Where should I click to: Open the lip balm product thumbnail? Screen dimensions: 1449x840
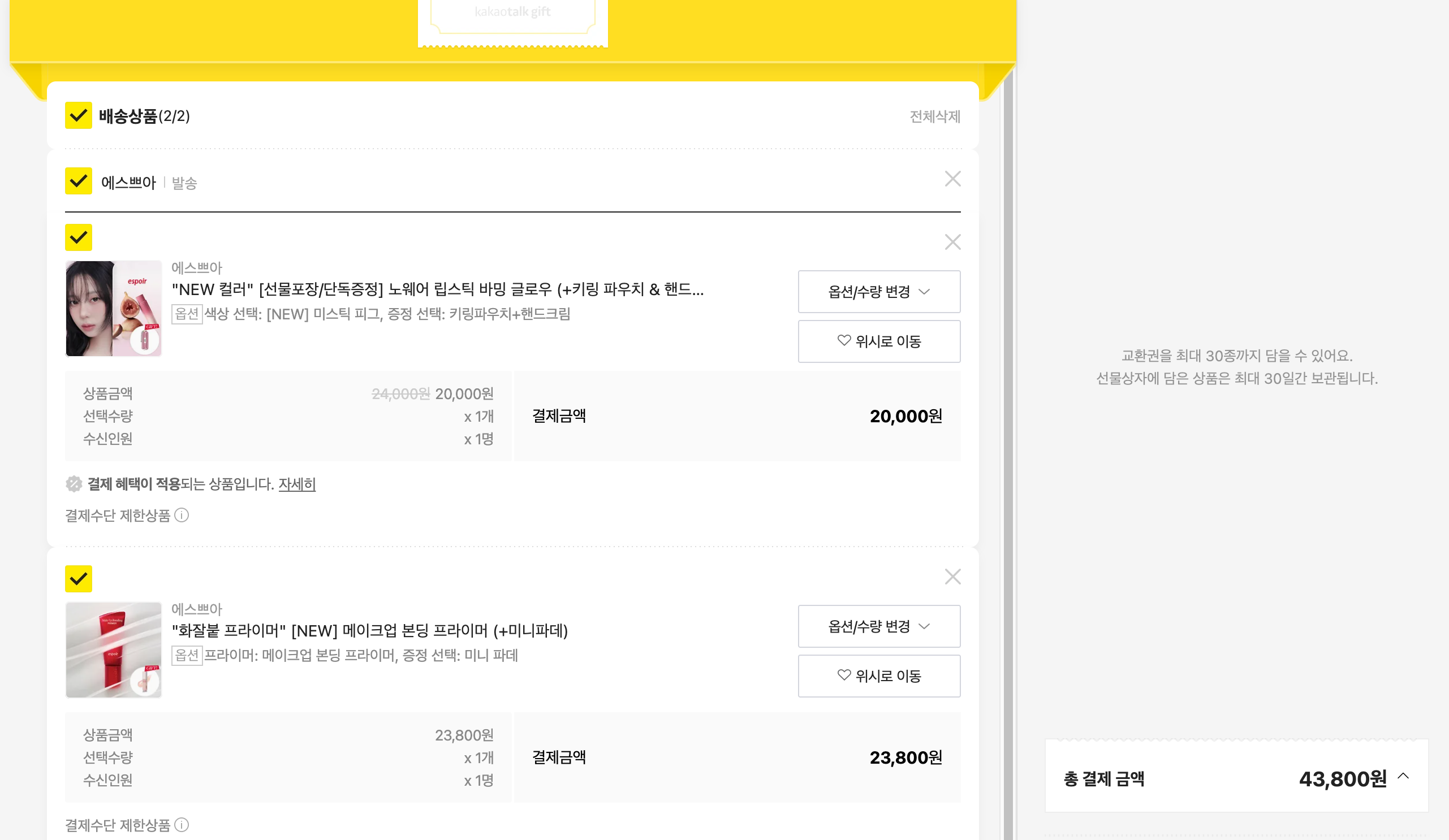(113, 309)
